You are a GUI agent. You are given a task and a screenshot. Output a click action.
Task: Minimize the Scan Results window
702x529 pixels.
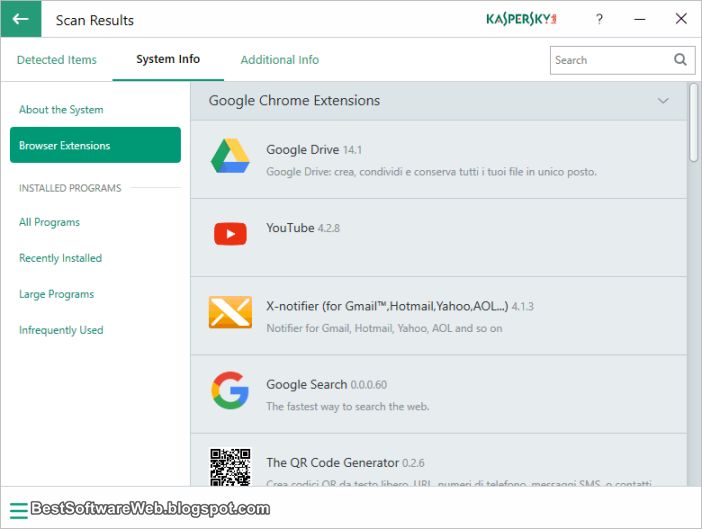coord(640,19)
